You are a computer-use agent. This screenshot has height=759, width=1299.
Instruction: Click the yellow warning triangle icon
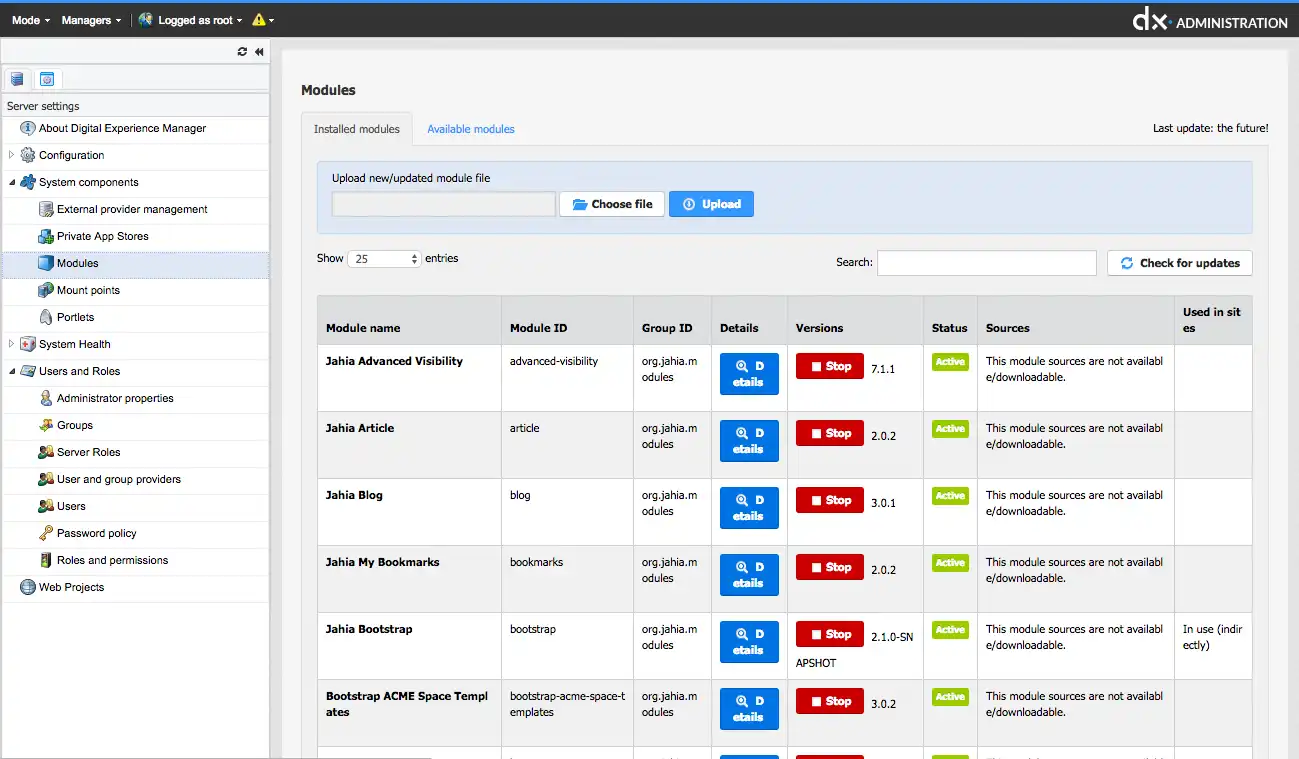click(x=259, y=20)
